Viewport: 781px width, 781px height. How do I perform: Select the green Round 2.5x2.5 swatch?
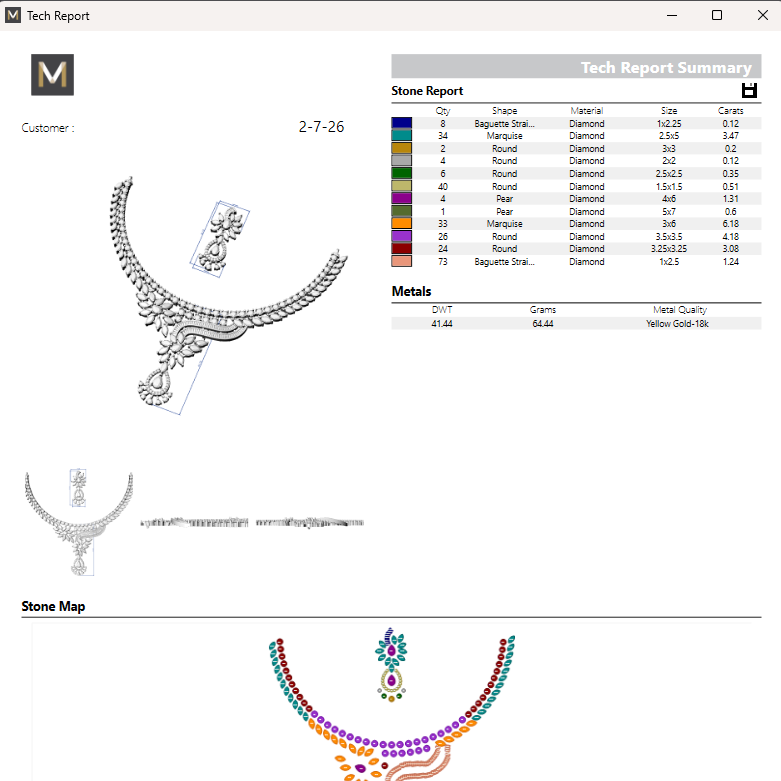pyautogui.click(x=401, y=173)
